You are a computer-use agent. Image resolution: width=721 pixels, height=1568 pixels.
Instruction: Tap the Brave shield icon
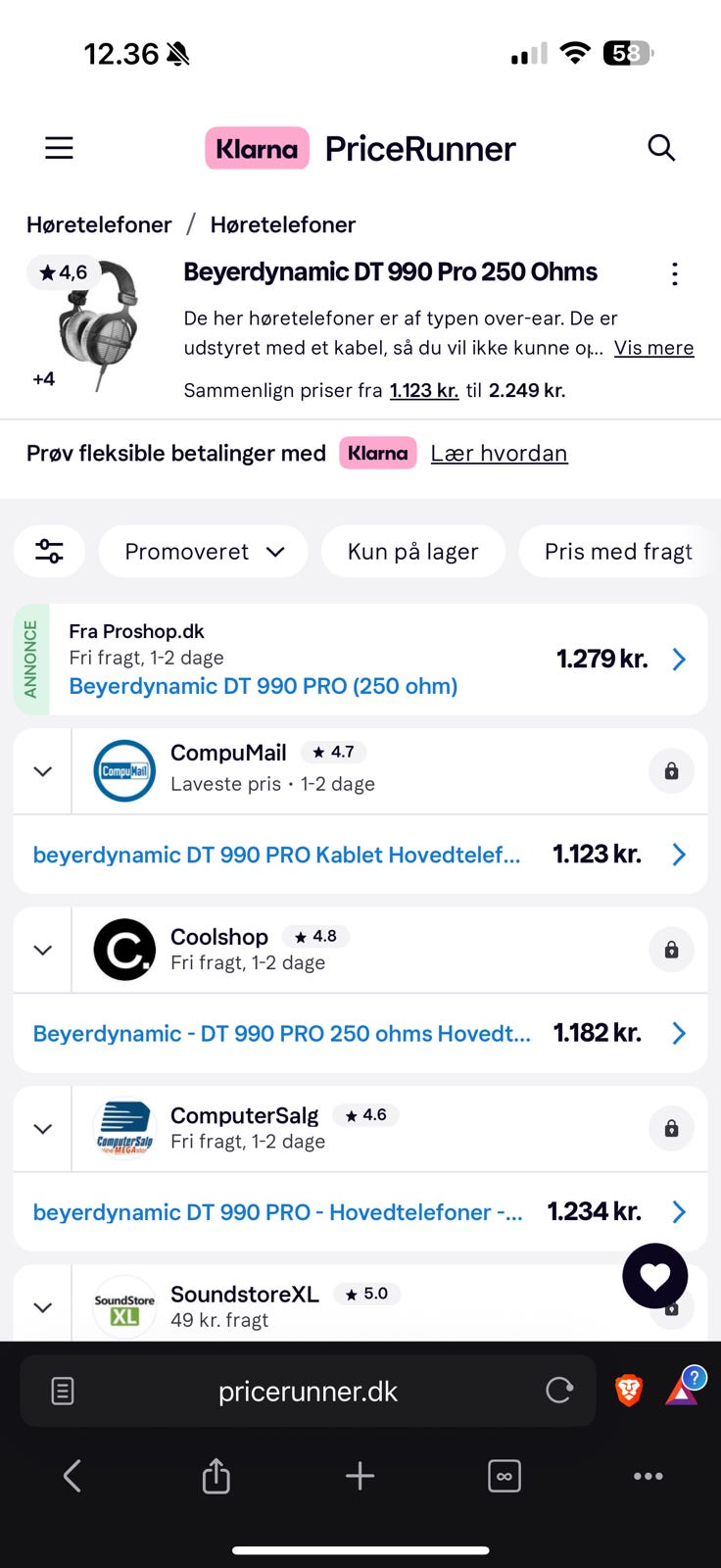(x=629, y=1390)
